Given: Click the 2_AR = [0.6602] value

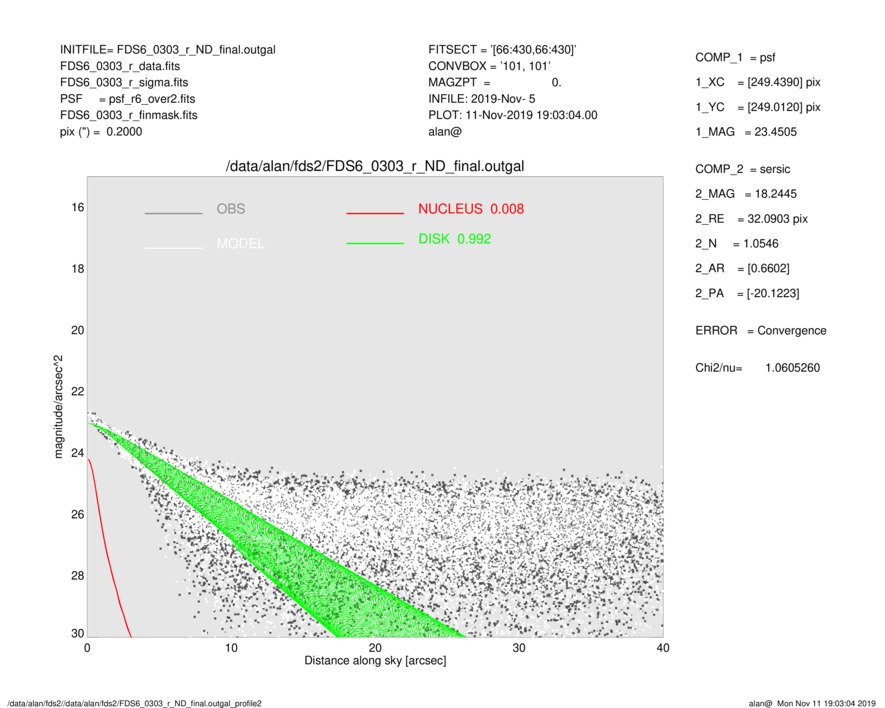Looking at the screenshot, I should pyautogui.click(x=742, y=269).
